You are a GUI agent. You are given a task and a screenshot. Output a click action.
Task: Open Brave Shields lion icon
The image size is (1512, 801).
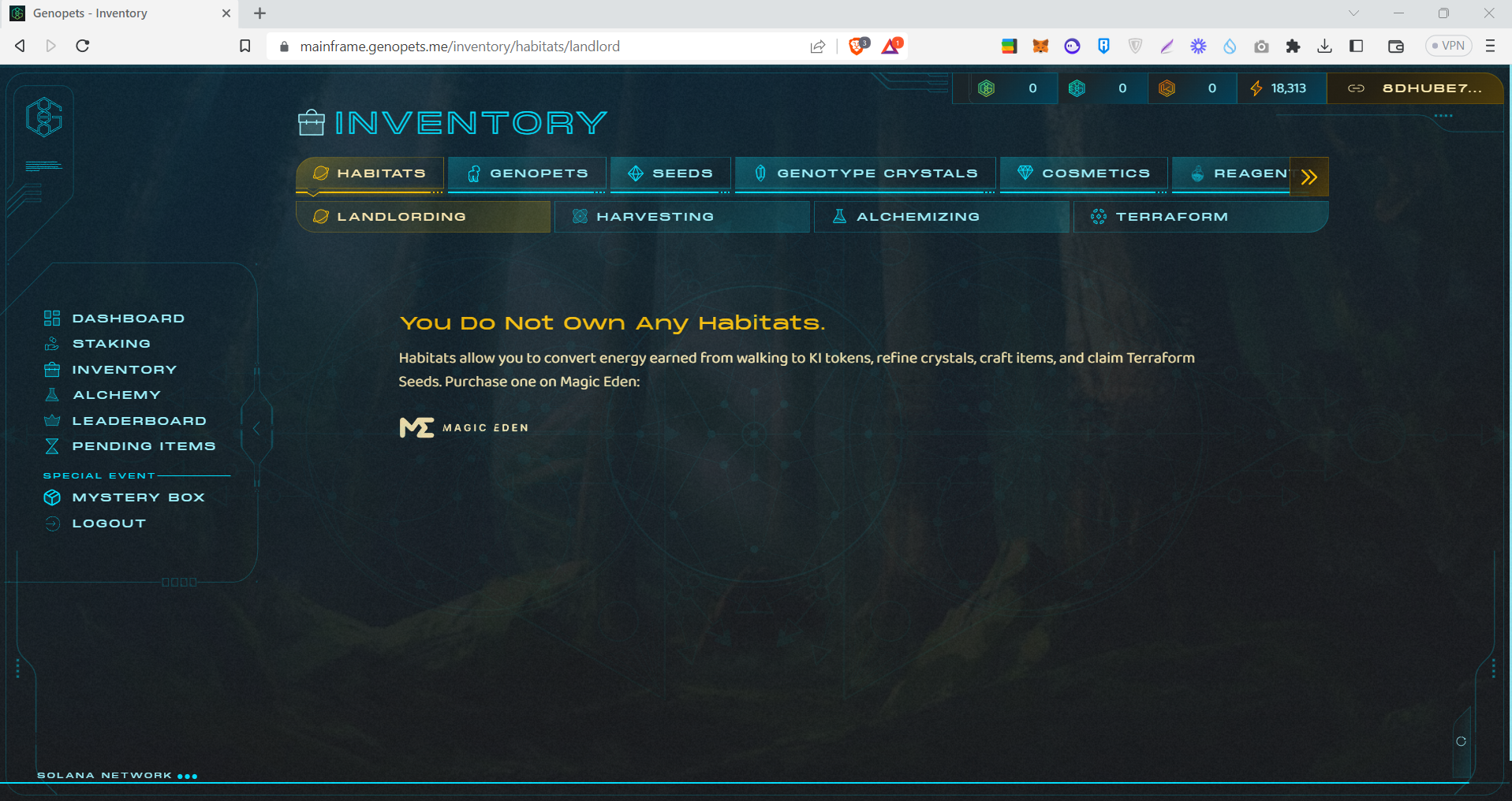[x=858, y=46]
